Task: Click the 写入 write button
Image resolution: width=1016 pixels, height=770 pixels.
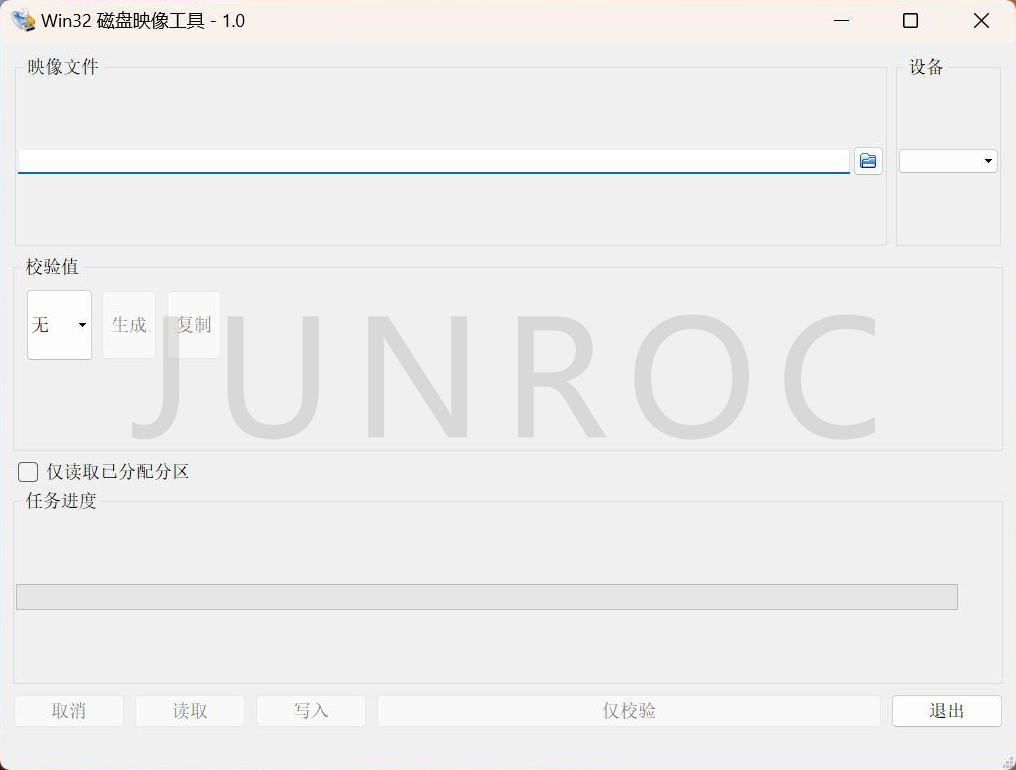Action: coord(311,711)
